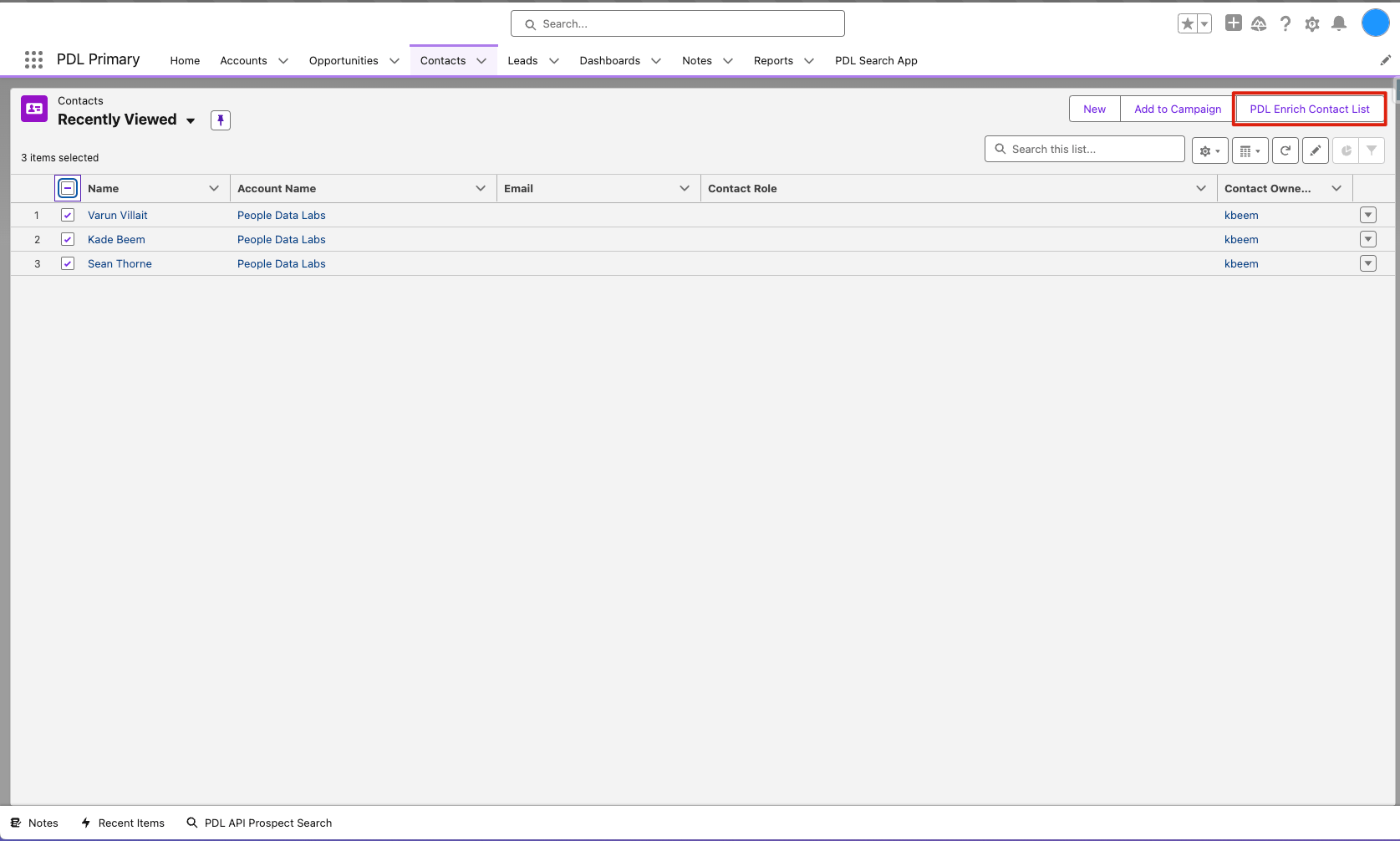Screen dimensions: 1400x841
Task: Click the edit list pencil button
Action: point(1316,150)
